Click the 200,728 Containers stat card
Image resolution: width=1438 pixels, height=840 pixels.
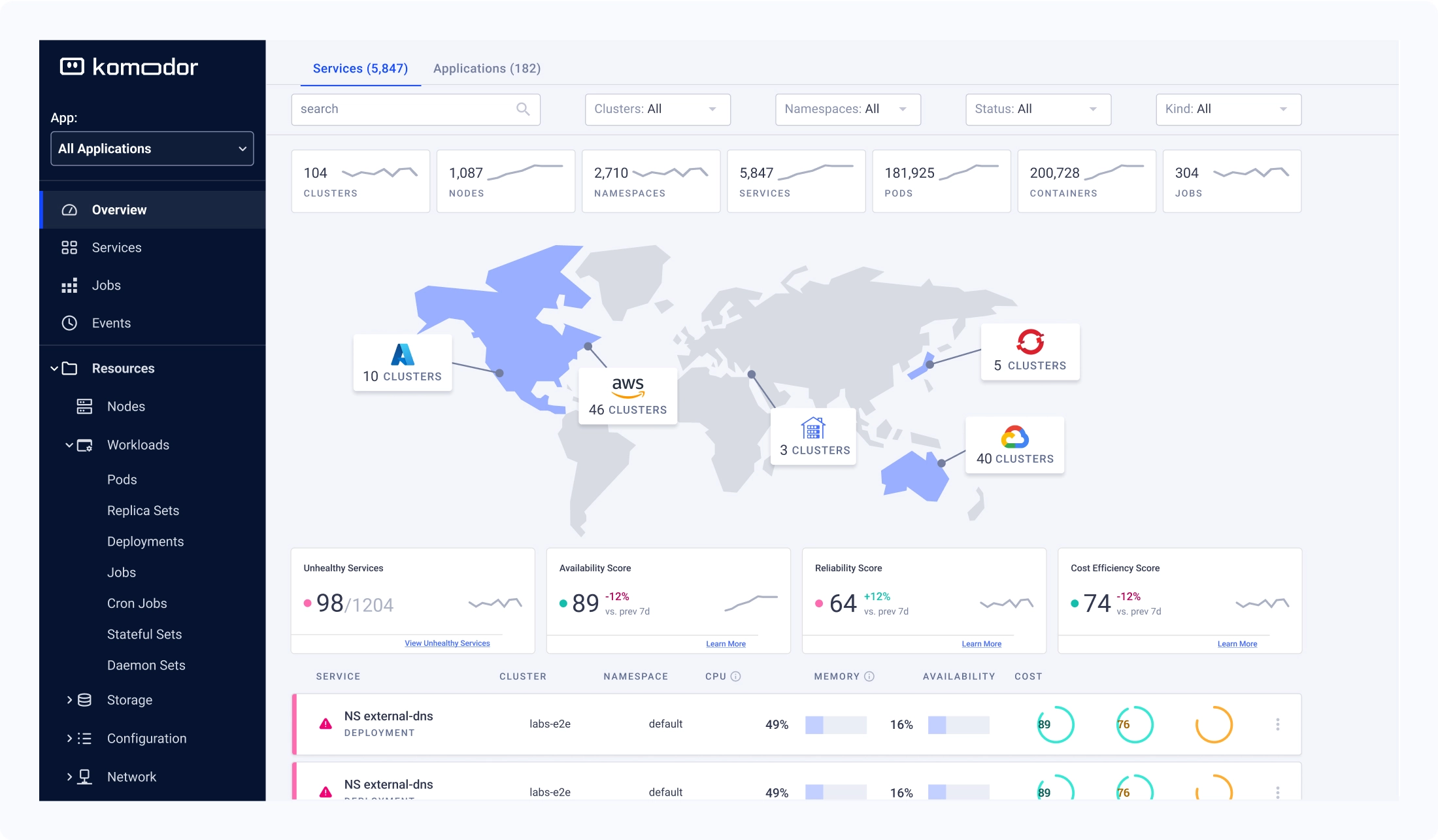click(1086, 181)
